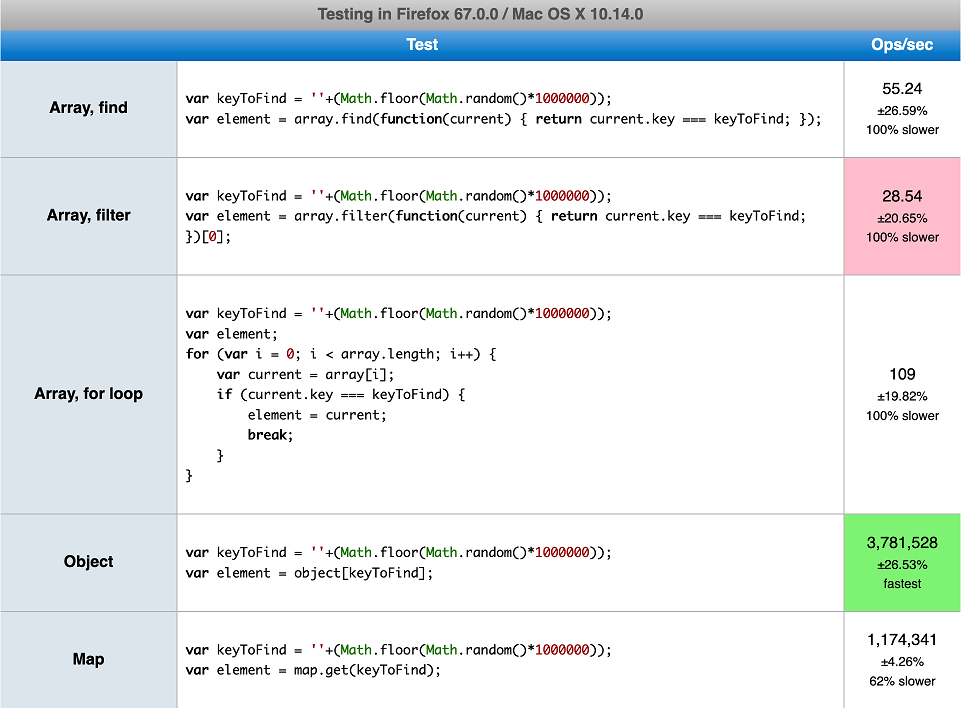Image resolution: width=961 pixels, height=708 pixels.
Task: Select the "Array, filter" row label
Action: 89,215
